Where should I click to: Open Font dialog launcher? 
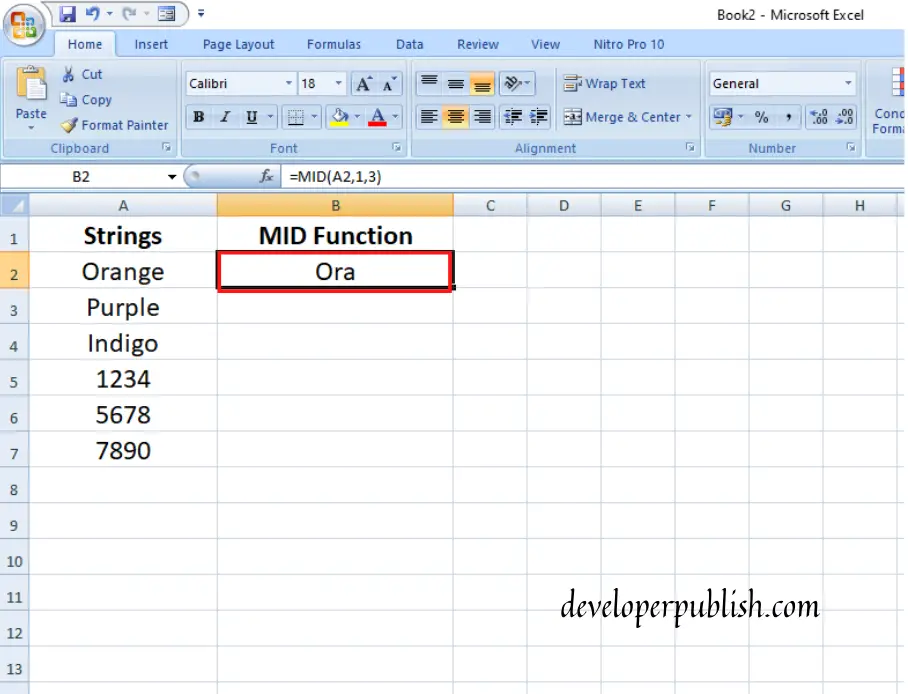click(397, 148)
